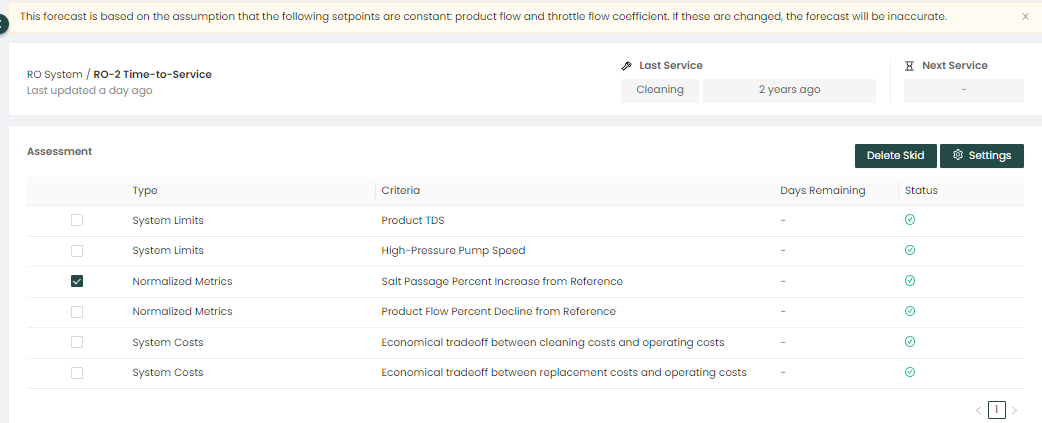Click cleaning costs tradeoff status icon

(x=910, y=342)
